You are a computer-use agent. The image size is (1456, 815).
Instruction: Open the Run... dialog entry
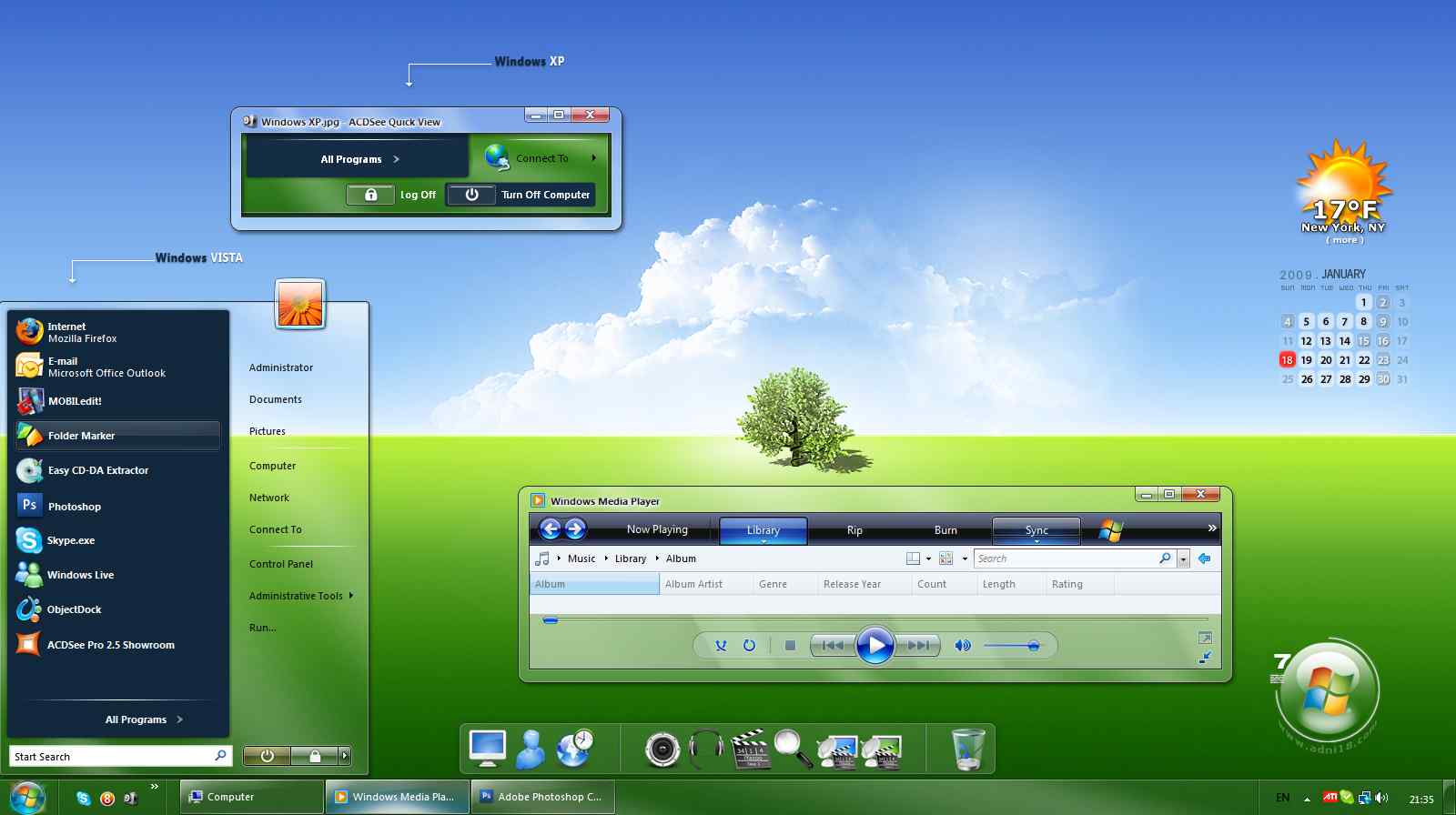pyautogui.click(x=263, y=628)
